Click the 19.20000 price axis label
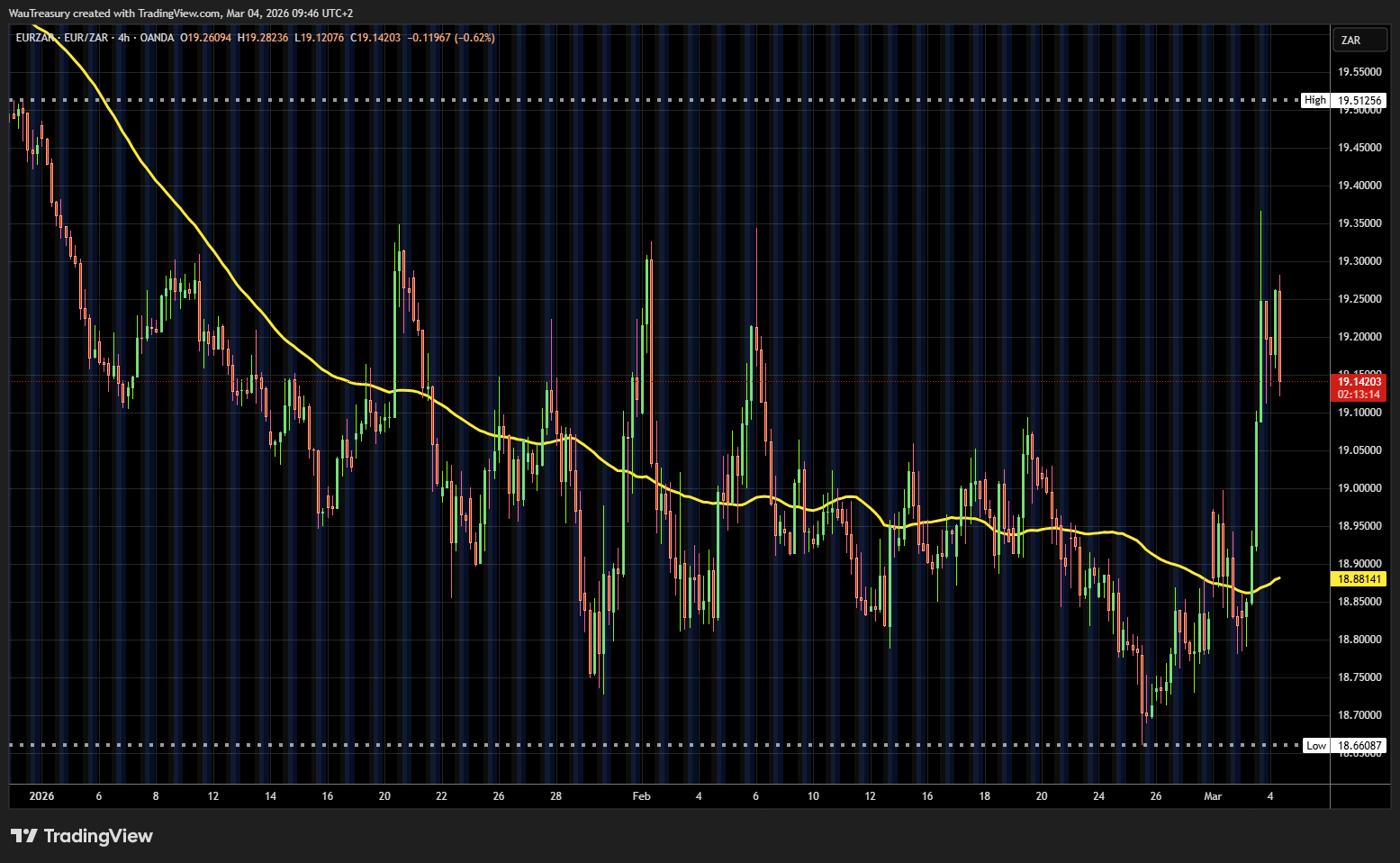This screenshot has width=1400, height=863. pyautogui.click(x=1359, y=337)
